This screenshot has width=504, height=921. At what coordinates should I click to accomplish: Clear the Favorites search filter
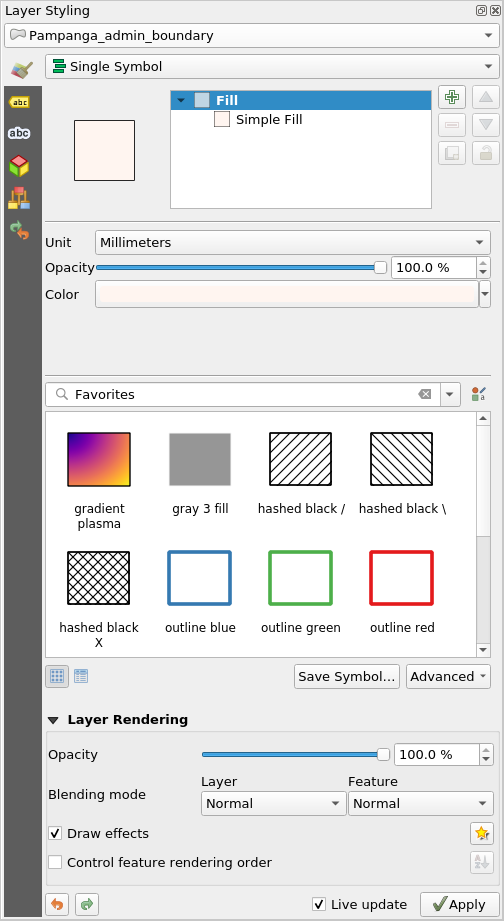[425, 394]
